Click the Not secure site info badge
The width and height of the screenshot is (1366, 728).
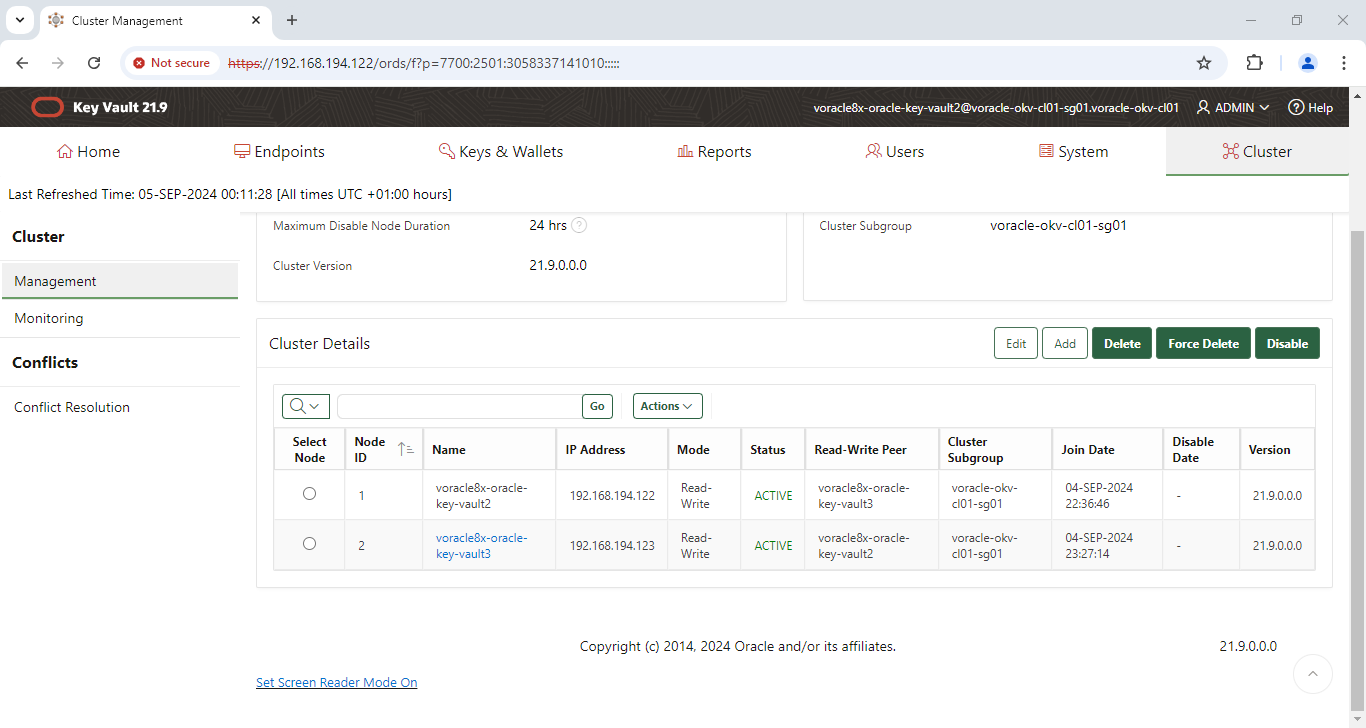[171, 63]
